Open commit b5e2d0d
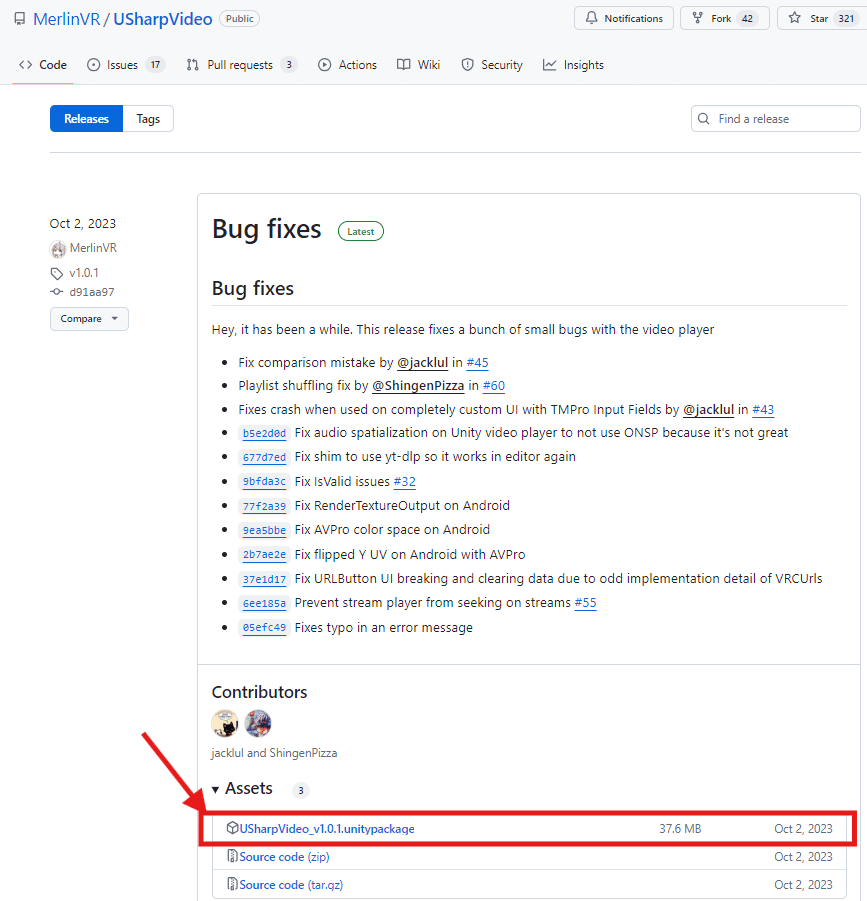 [x=264, y=433]
